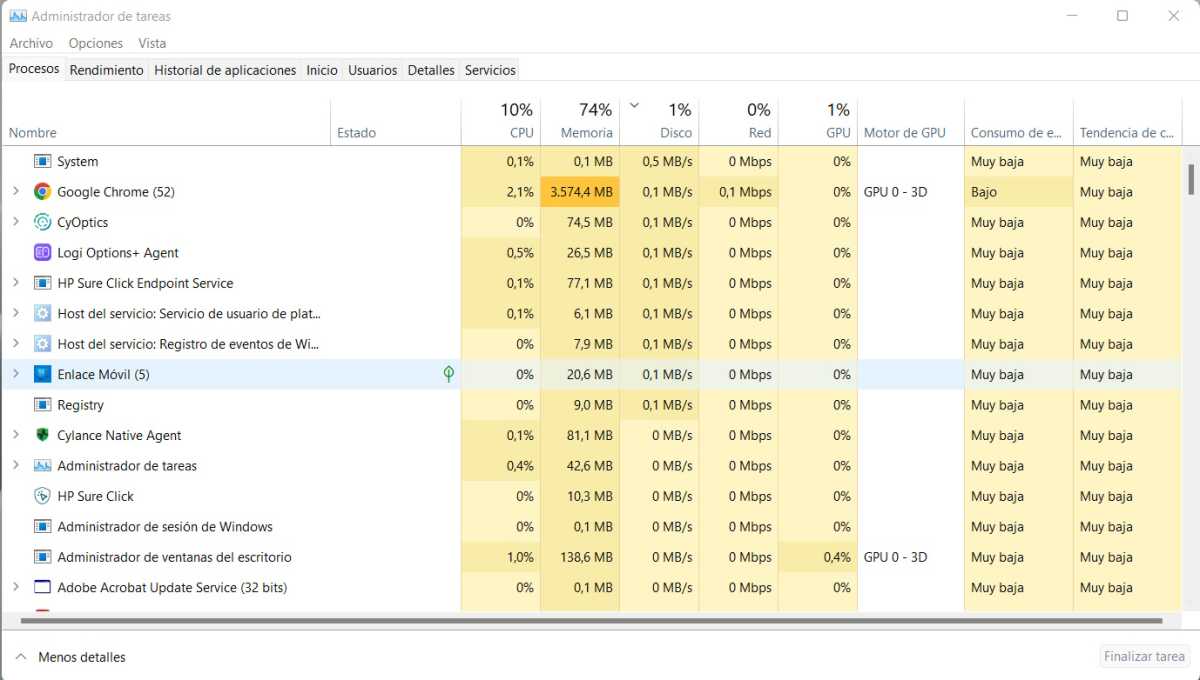Click the Enlace Móvil app icon

click(42, 374)
